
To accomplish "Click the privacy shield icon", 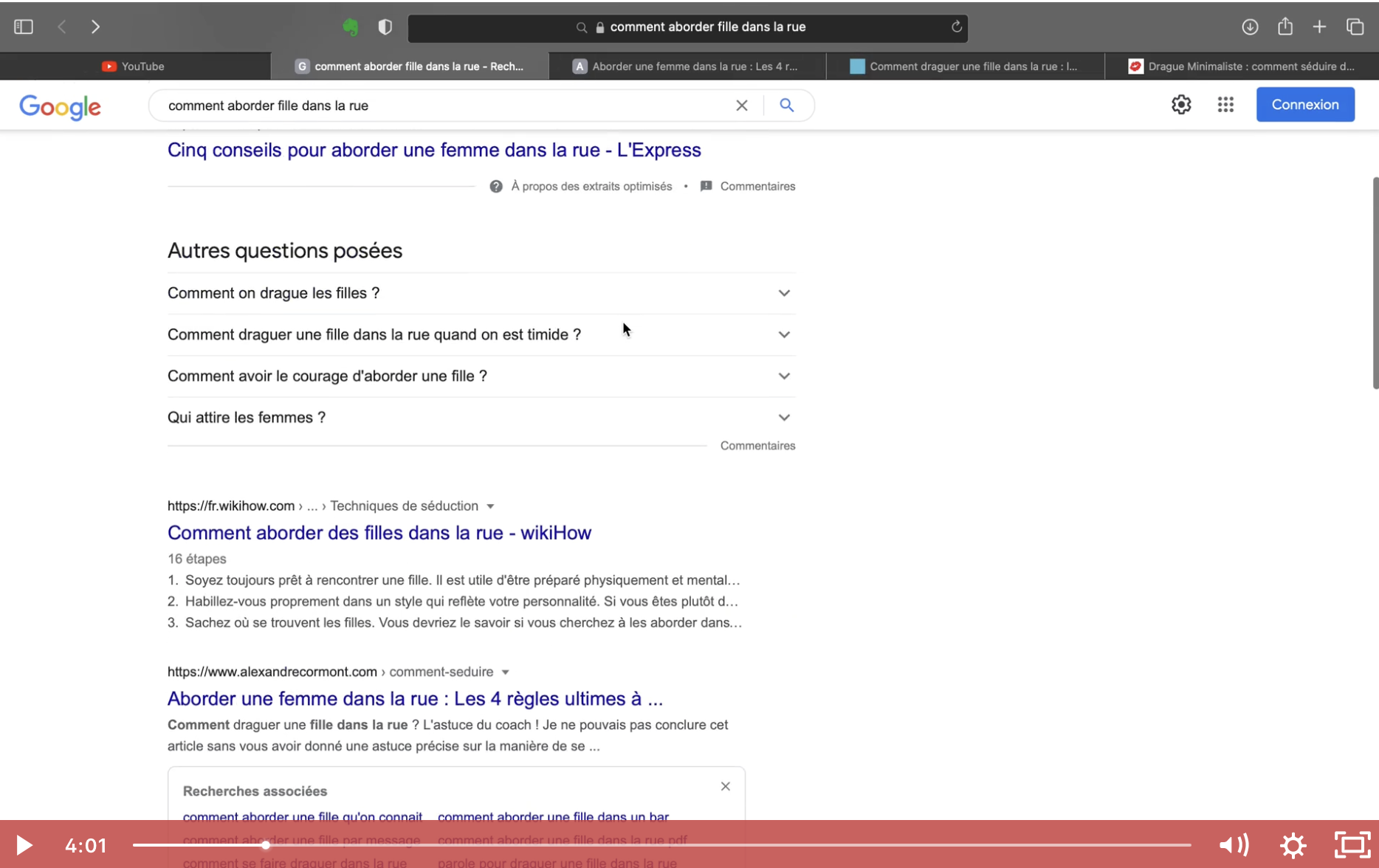I will tap(385, 27).
